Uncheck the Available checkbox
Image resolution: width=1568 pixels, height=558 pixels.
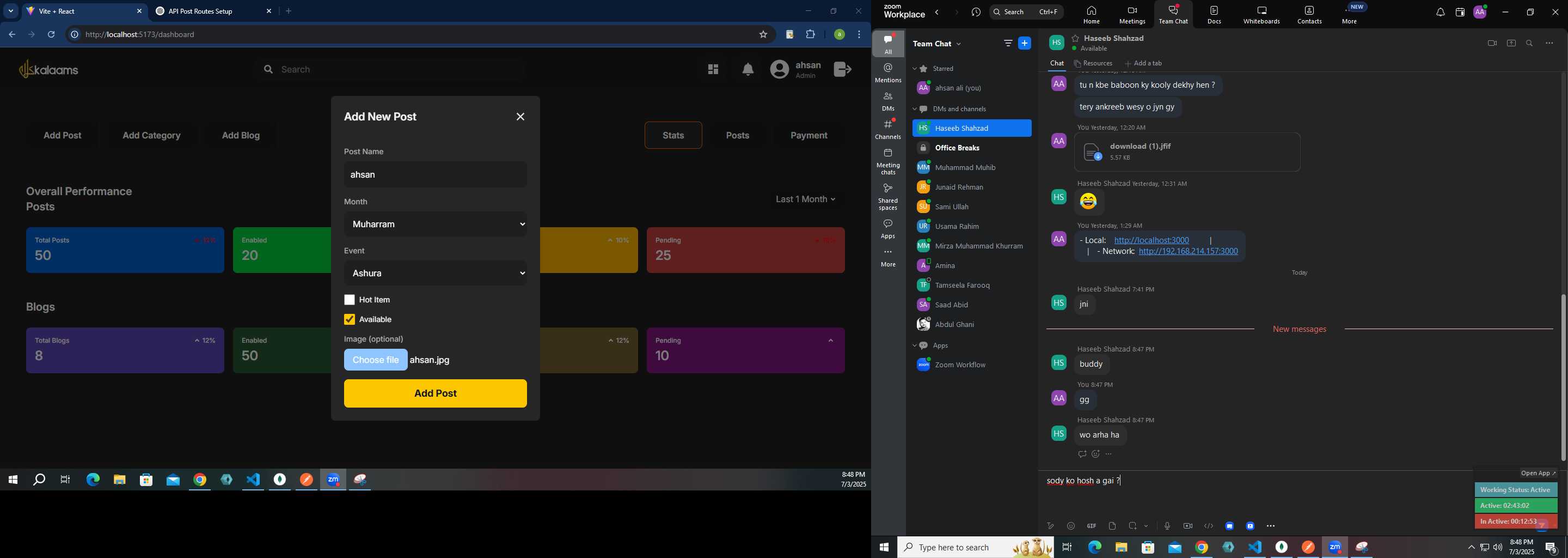[350, 319]
